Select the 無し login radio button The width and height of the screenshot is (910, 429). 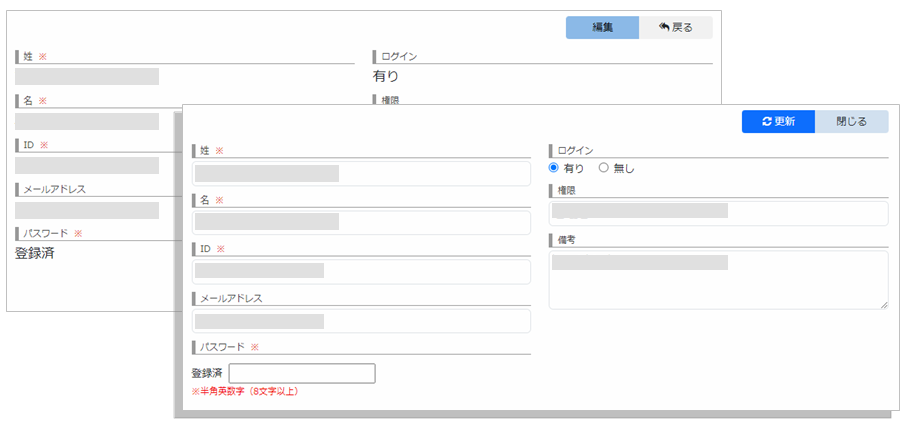(x=603, y=168)
